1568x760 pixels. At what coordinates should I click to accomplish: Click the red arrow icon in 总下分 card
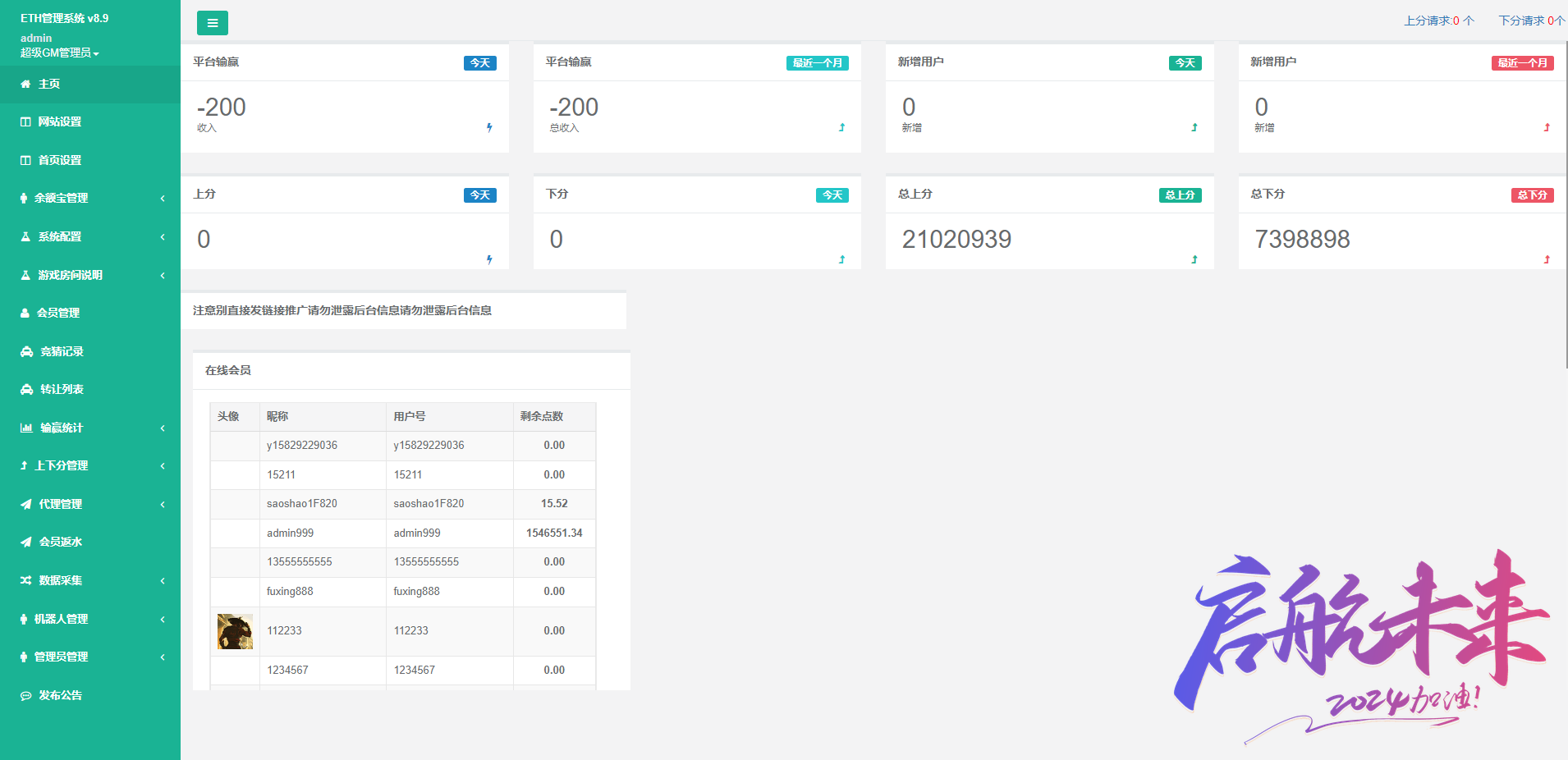click(x=1547, y=259)
